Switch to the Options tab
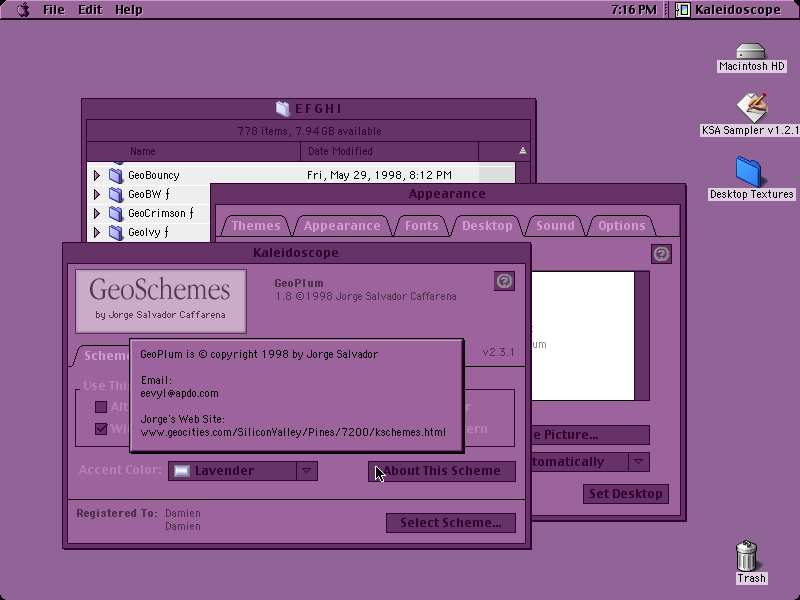The height and width of the screenshot is (600, 800). pos(621,226)
